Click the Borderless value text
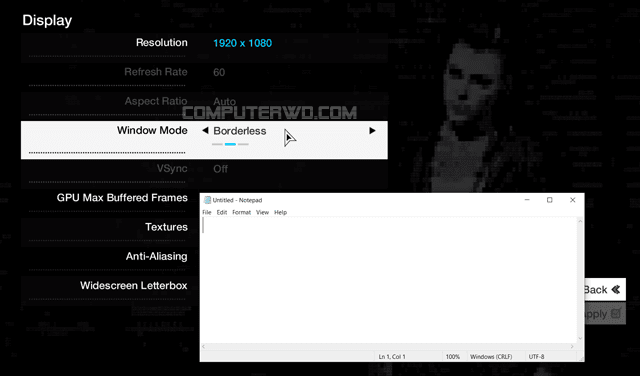The image size is (640, 376). click(x=240, y=131)
